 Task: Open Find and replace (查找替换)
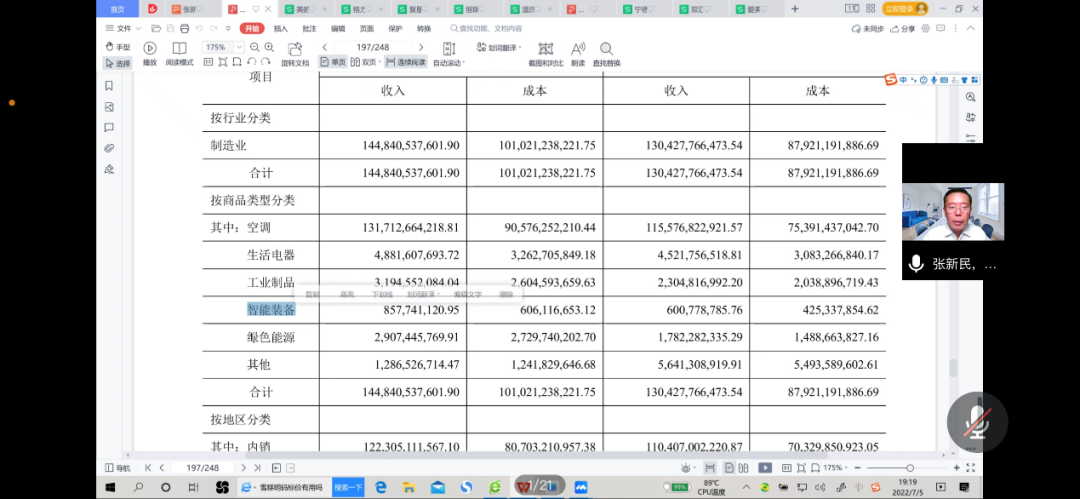click(x=606, y=49)
